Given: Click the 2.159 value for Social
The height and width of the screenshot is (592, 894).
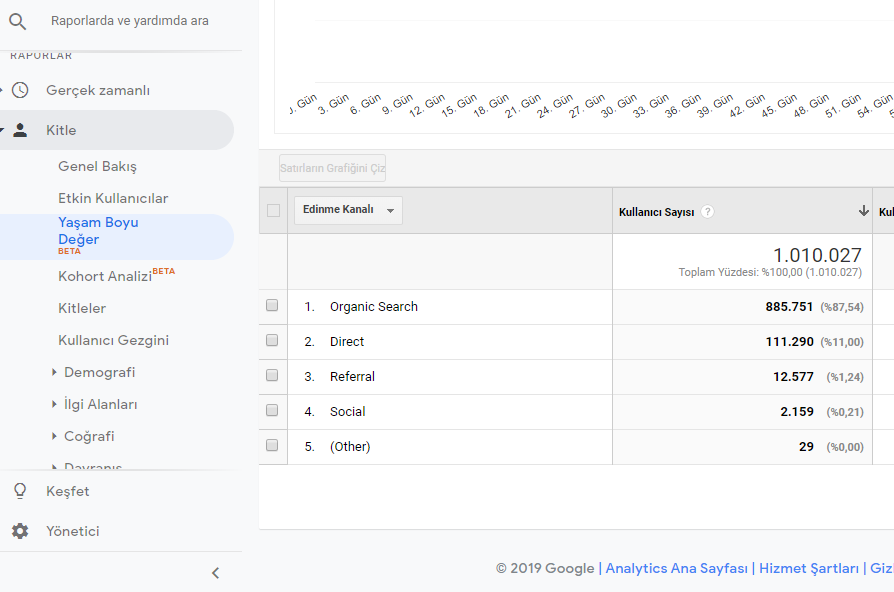Looking at the screenshot, I should (x=797, y=412).
